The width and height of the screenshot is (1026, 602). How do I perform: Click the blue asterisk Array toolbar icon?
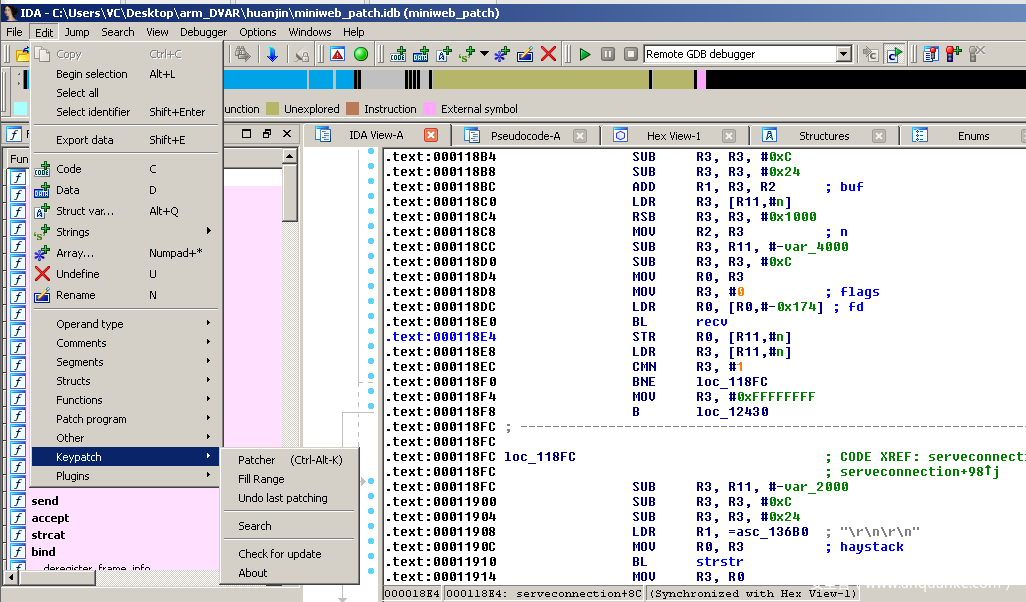(502, 54)
